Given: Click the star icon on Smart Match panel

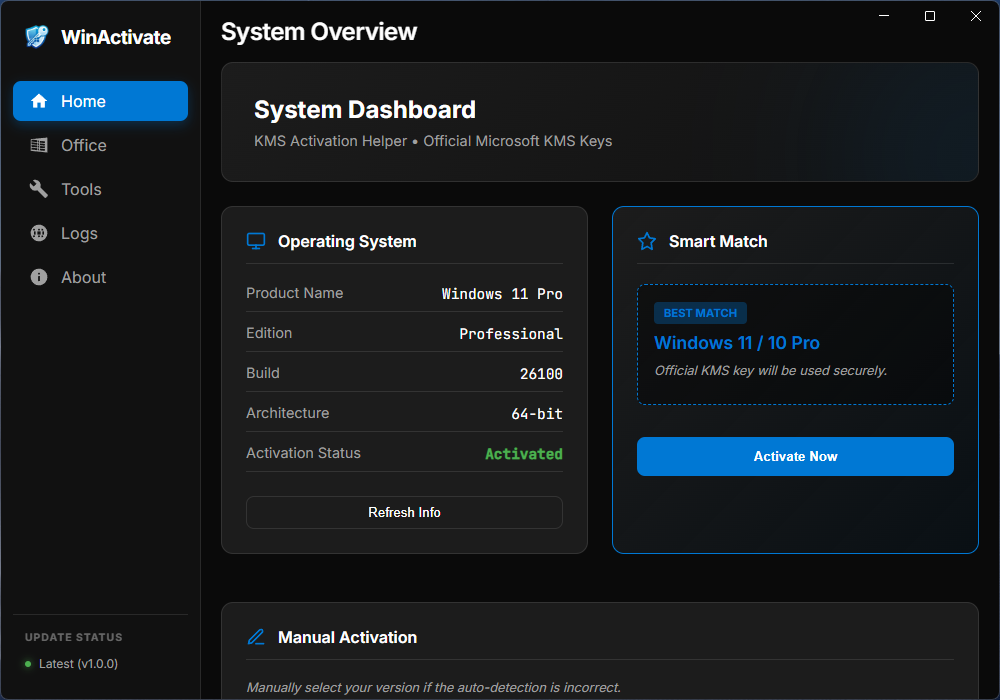Looking at the screenshot, I should 646,240.
